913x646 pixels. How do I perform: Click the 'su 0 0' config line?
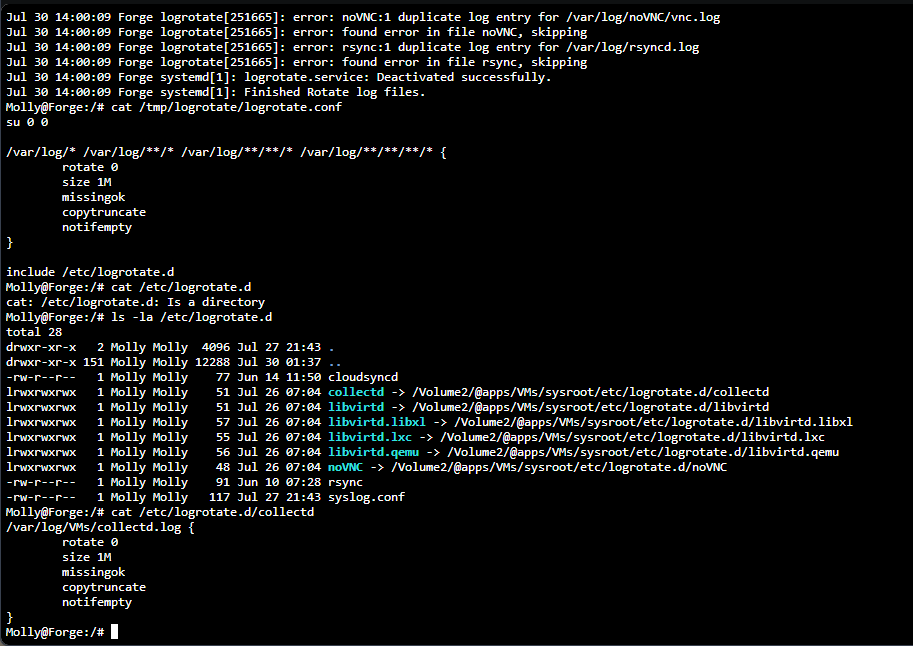[27, 122]
